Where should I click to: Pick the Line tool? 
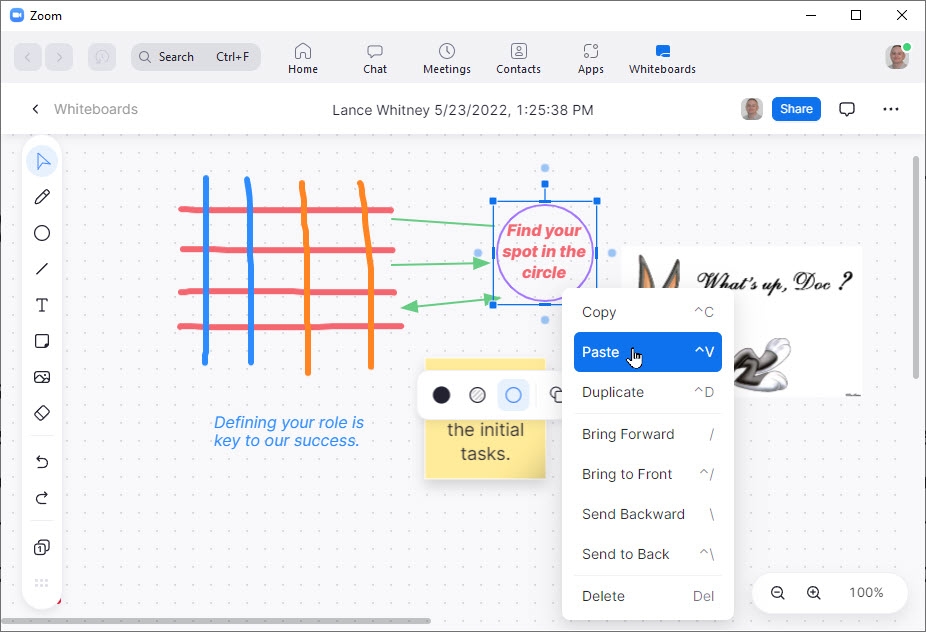pyautogui.click(x=42, y=269)
